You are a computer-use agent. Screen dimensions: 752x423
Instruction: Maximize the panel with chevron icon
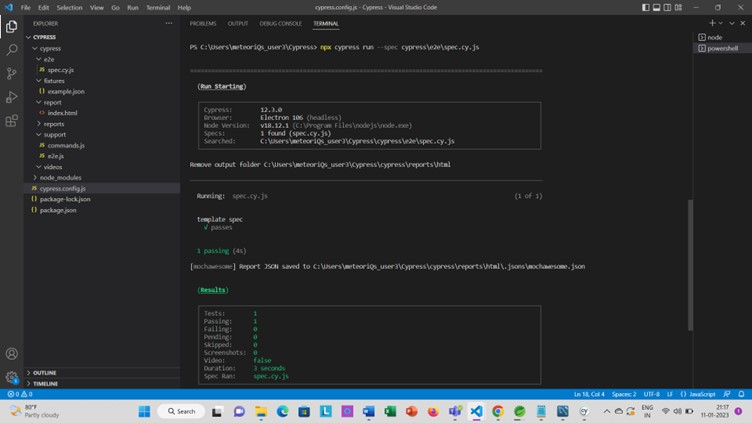(732, 23)
